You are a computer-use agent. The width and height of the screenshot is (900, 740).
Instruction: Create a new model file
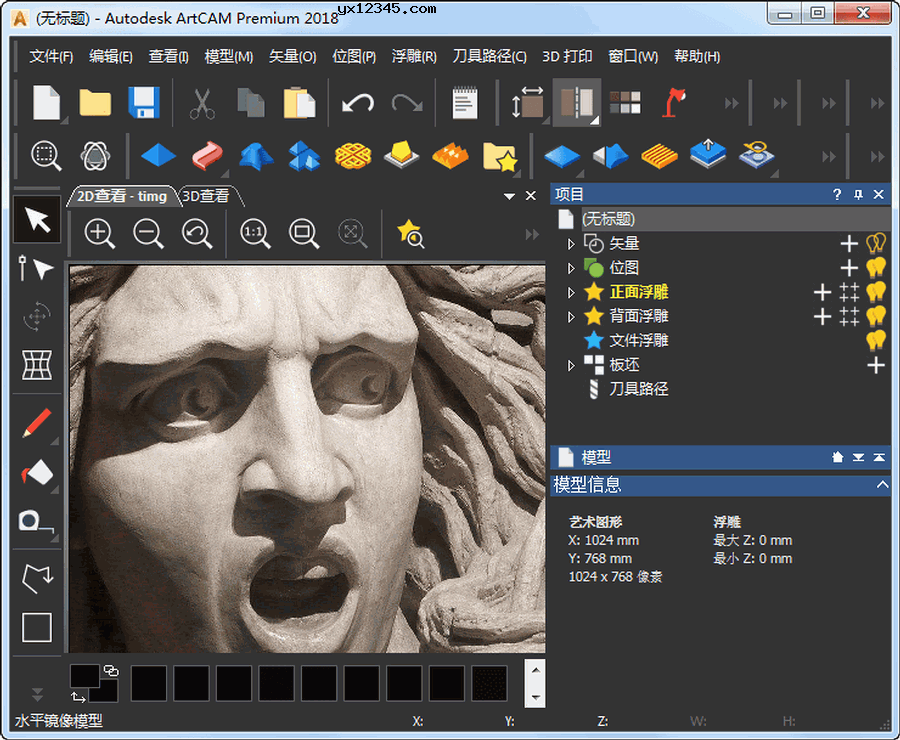(x=46, y=103)
